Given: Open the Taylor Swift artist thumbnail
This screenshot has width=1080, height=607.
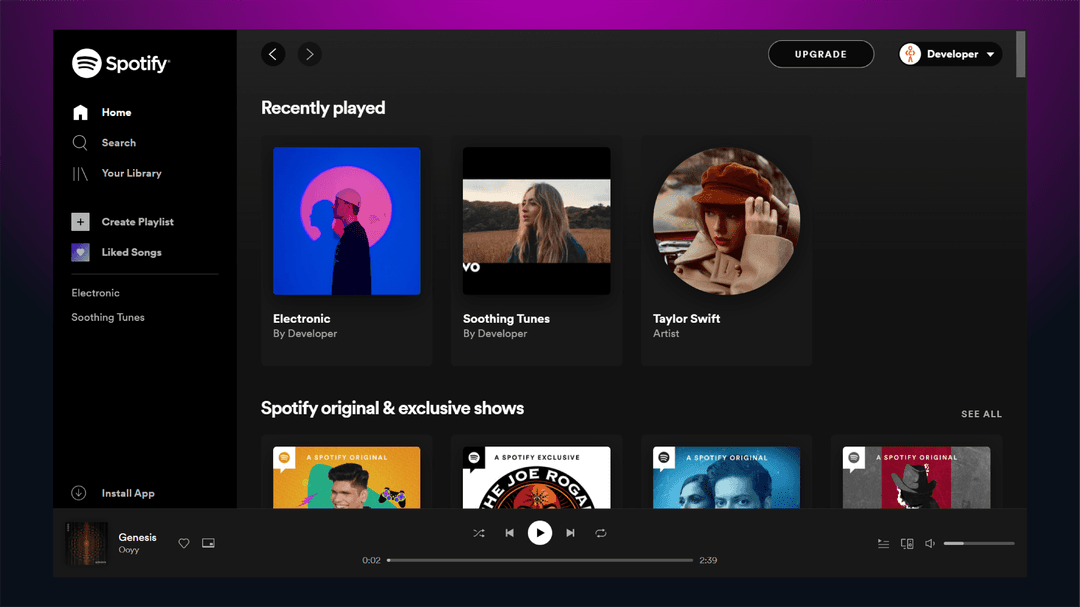Looking at the screenshot, I should (726, 221).
